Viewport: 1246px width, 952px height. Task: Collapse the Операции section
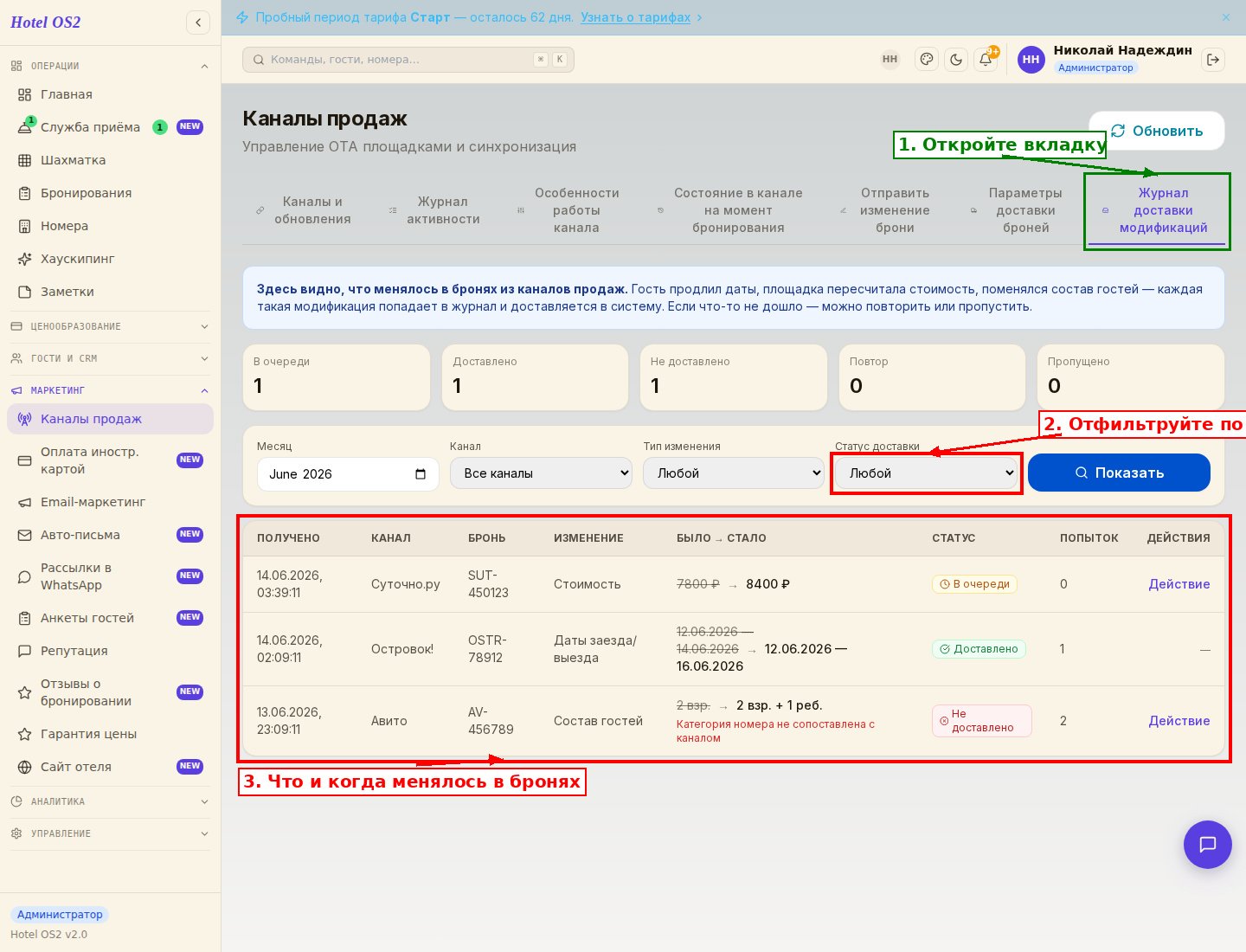[x=110, y=66]
